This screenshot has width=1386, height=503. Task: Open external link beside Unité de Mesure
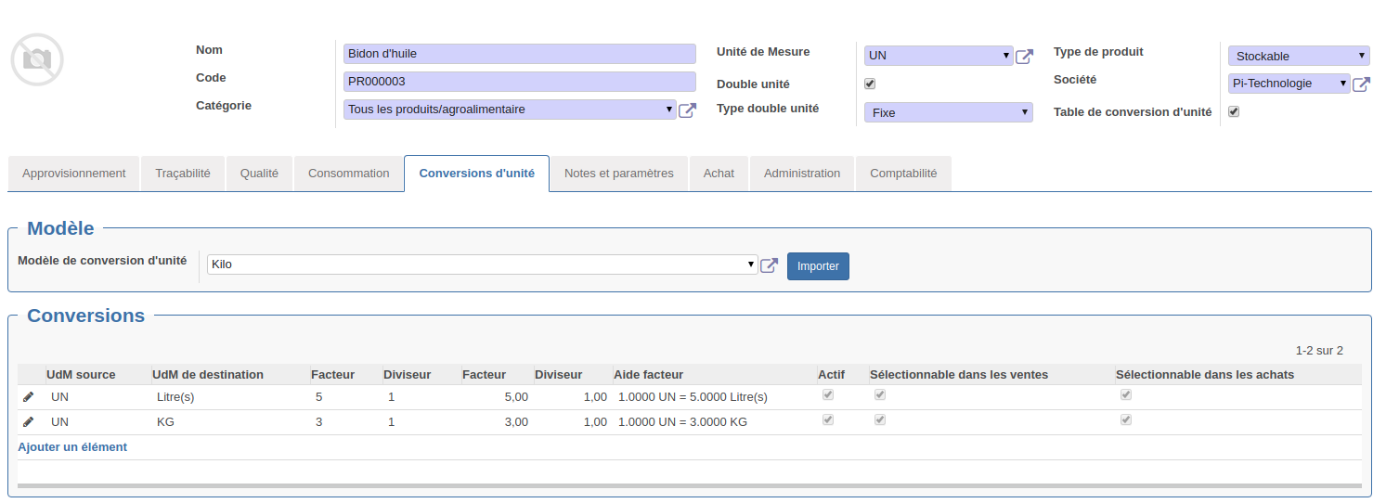(1024, 56)
